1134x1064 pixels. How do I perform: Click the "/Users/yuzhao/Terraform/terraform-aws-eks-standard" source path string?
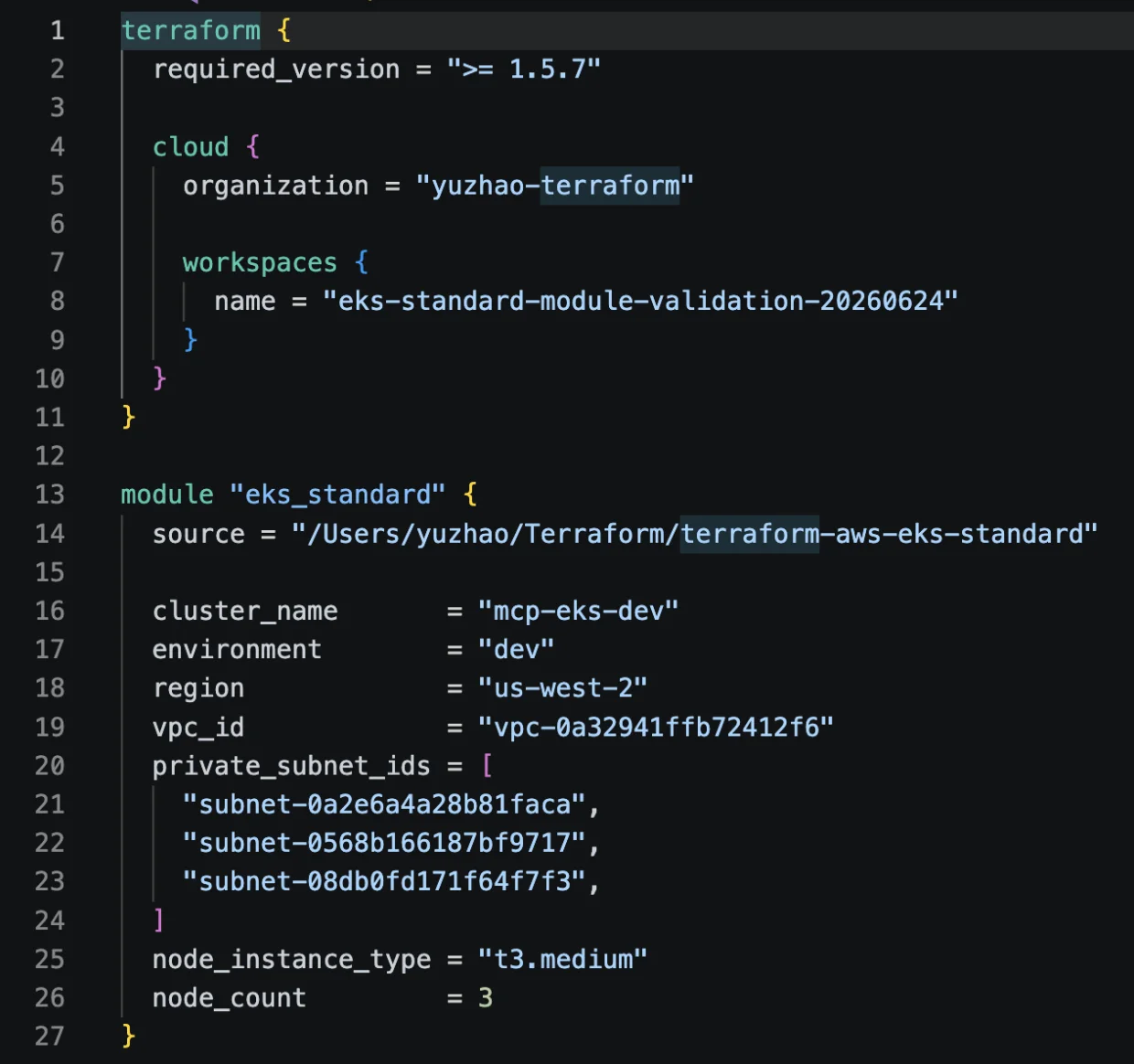695,534
